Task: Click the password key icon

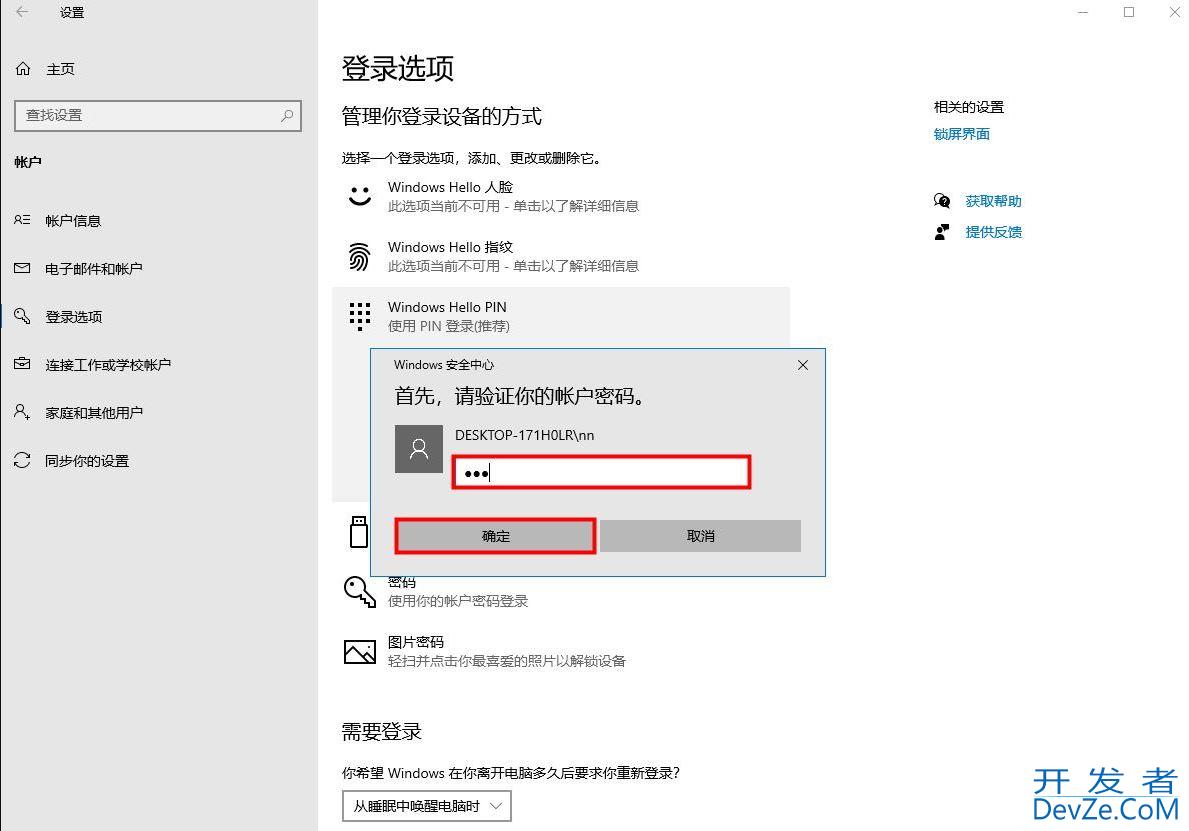Action: point(359,591)
